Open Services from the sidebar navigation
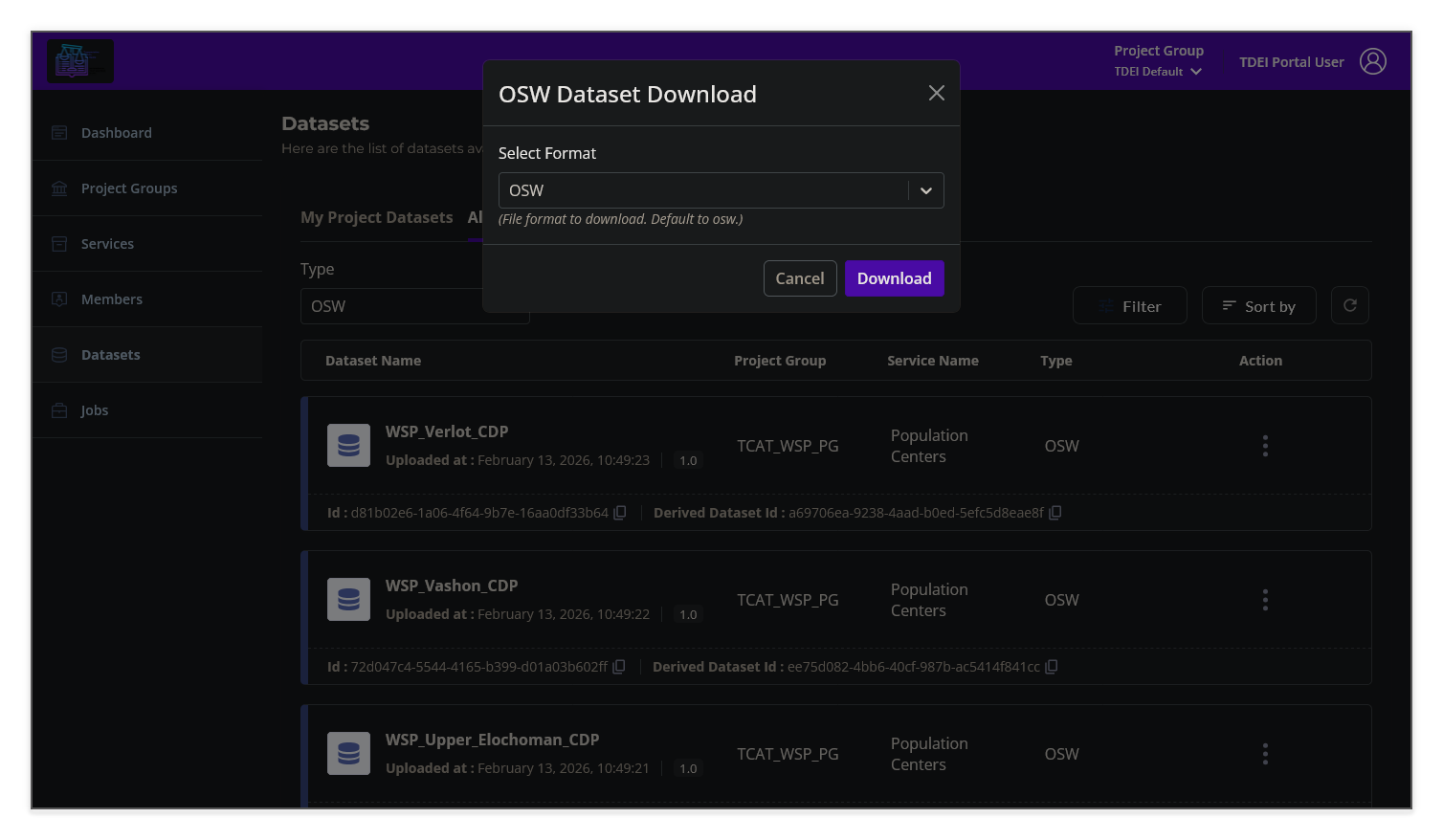Viewport: 1443px width, 840px height. click(x=58, y=243)
